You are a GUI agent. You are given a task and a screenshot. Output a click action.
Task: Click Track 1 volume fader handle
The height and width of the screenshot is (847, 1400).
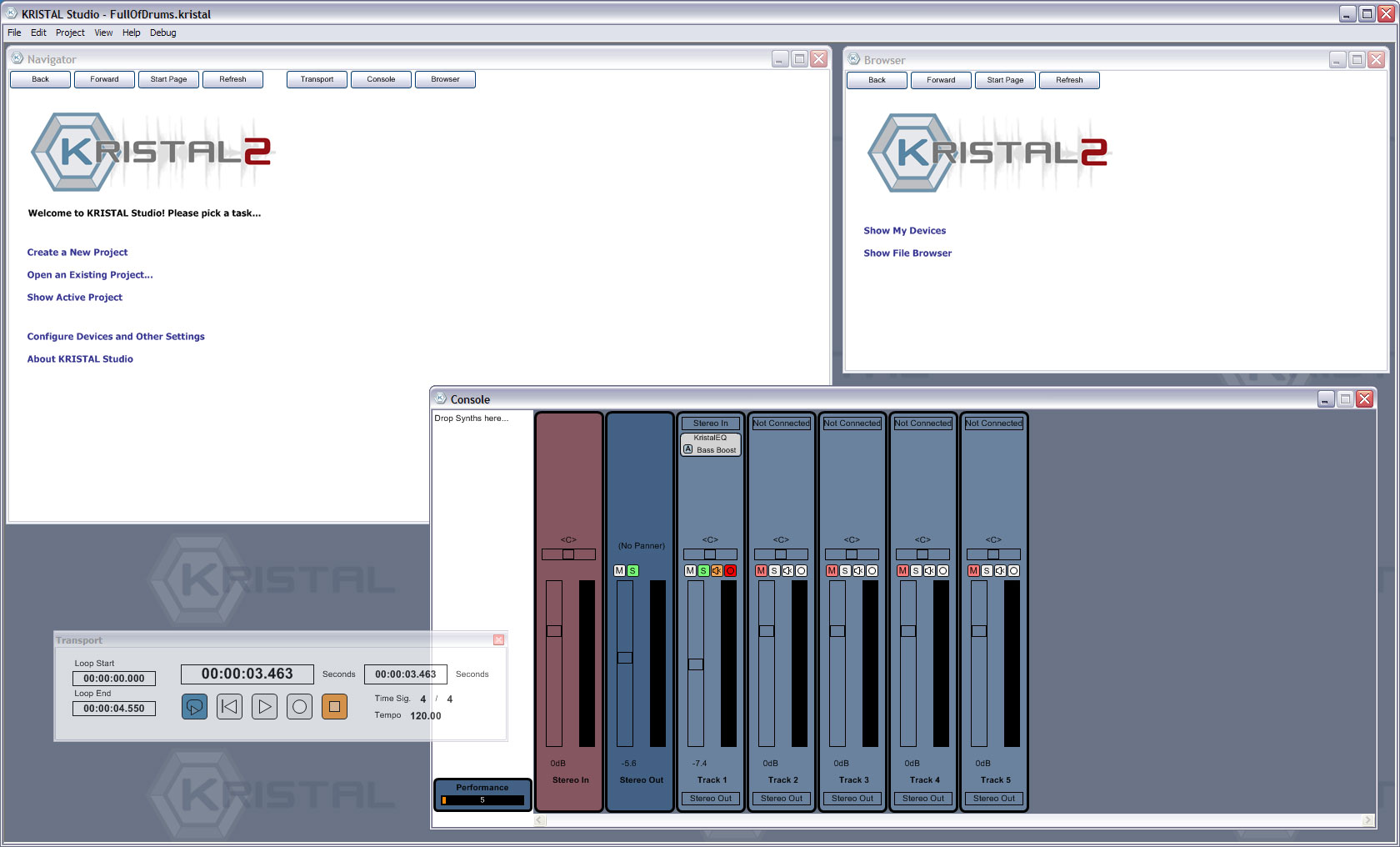[696, 664]
